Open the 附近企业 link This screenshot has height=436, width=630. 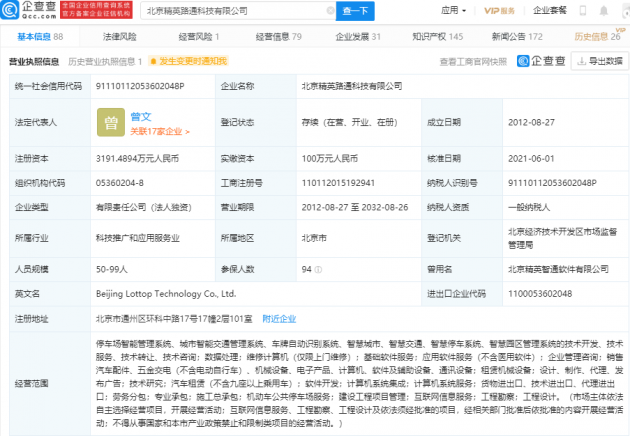[x=279, y=320]
